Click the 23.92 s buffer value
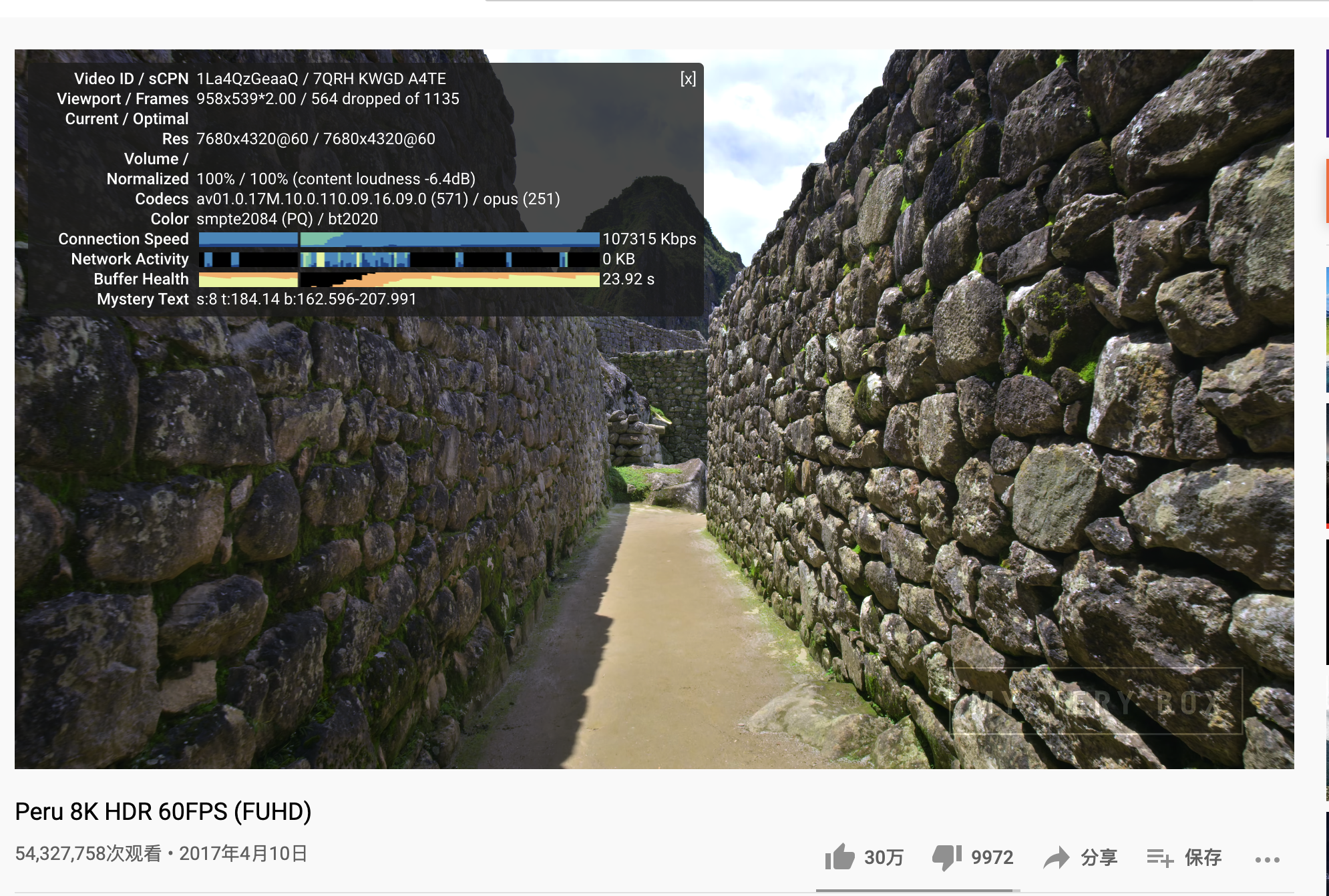 click(628, 279)
